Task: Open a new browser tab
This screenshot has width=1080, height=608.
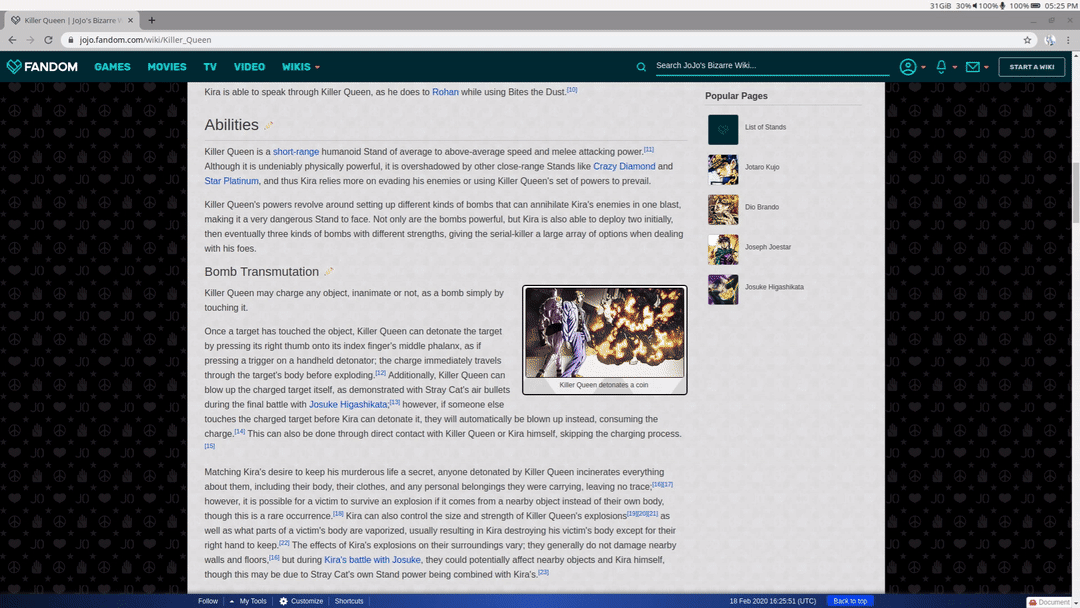Action: (x=152, y=20)
